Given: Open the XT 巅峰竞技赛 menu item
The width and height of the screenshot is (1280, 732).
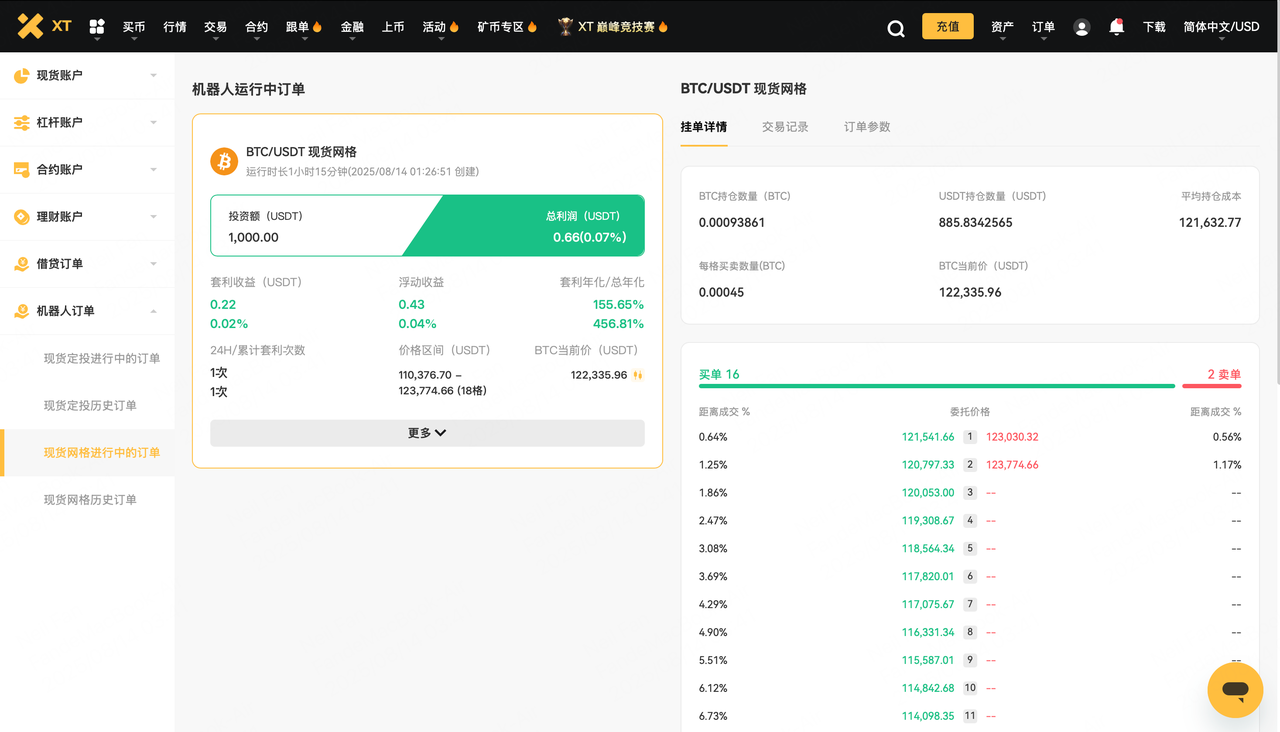Looking at the screenshot, I should [615, 27].
